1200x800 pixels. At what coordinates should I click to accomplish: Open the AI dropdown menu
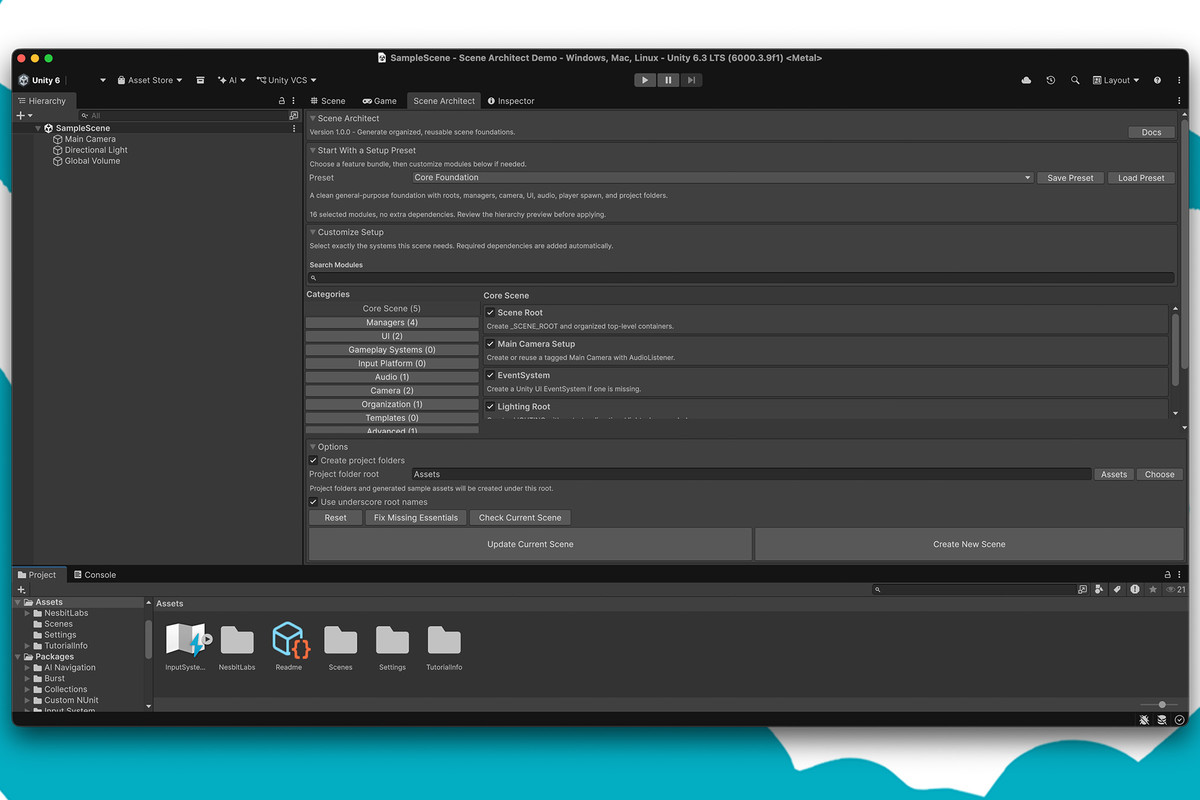(231, 80)
